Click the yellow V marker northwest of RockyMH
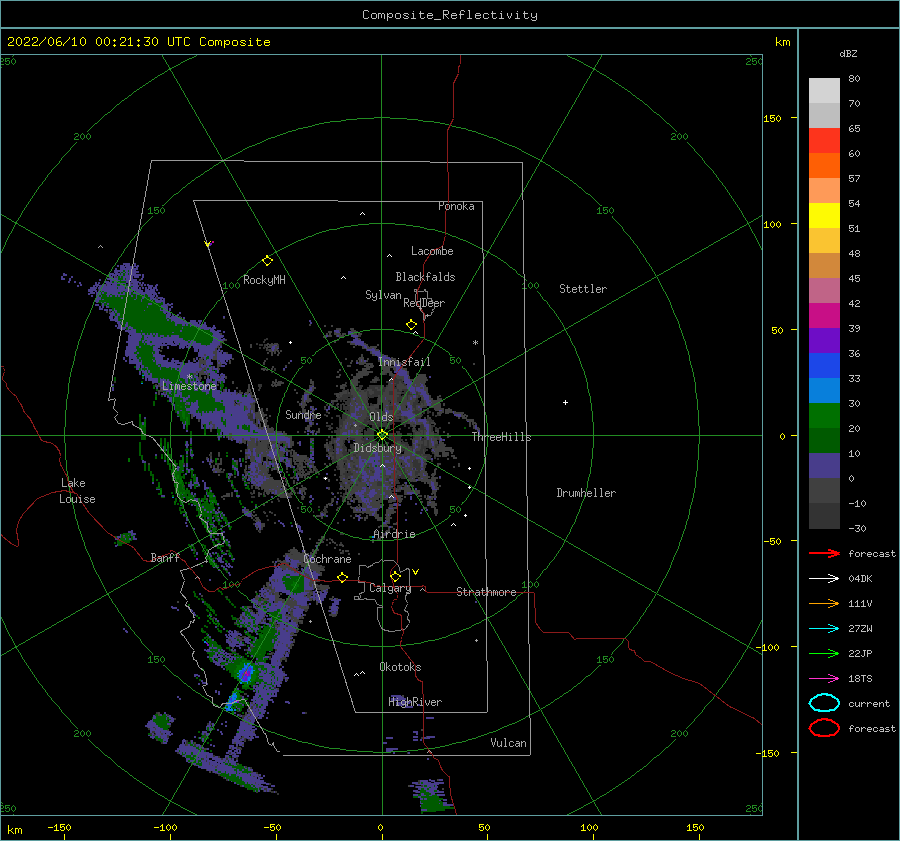Image resolution: width=900 pixels, height=841 pixels. [208, 244]
